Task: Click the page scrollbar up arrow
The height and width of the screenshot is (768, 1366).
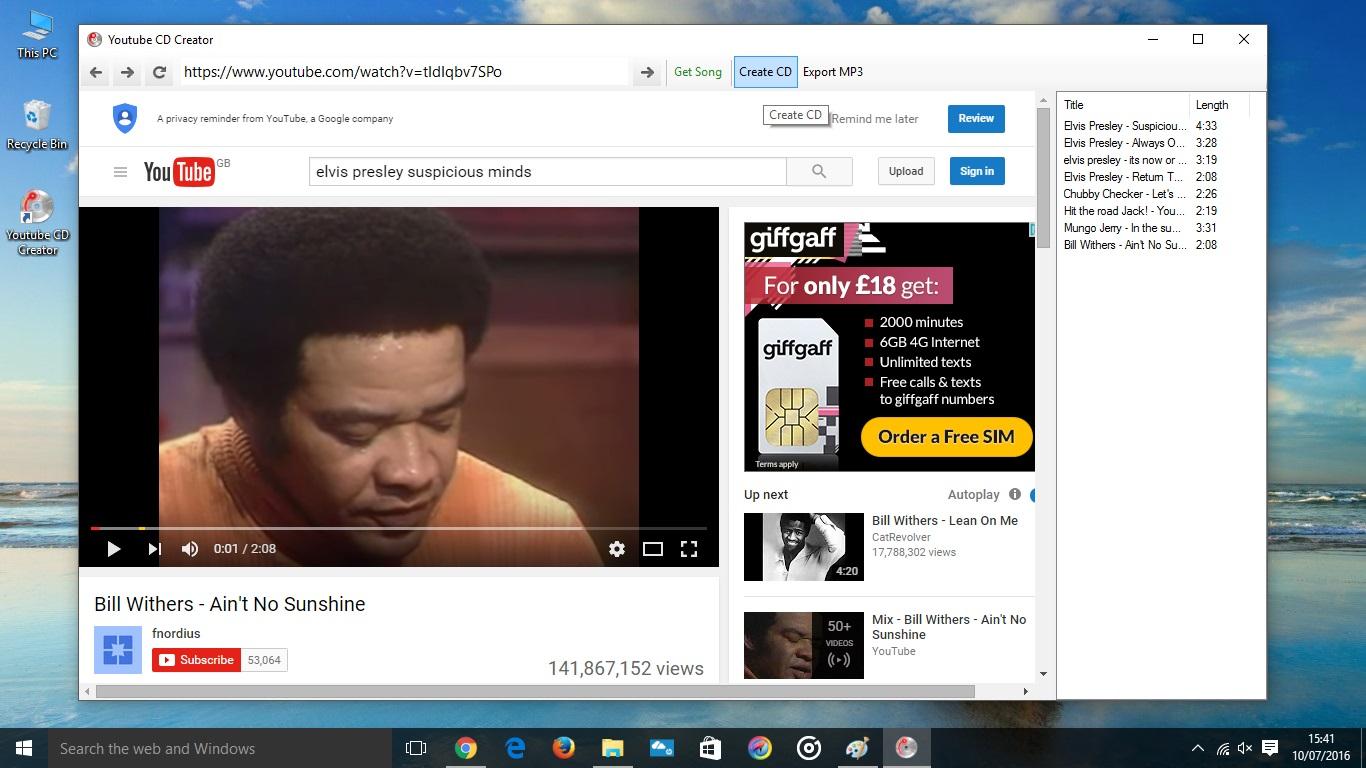Action: click(x=1044, y=98)
